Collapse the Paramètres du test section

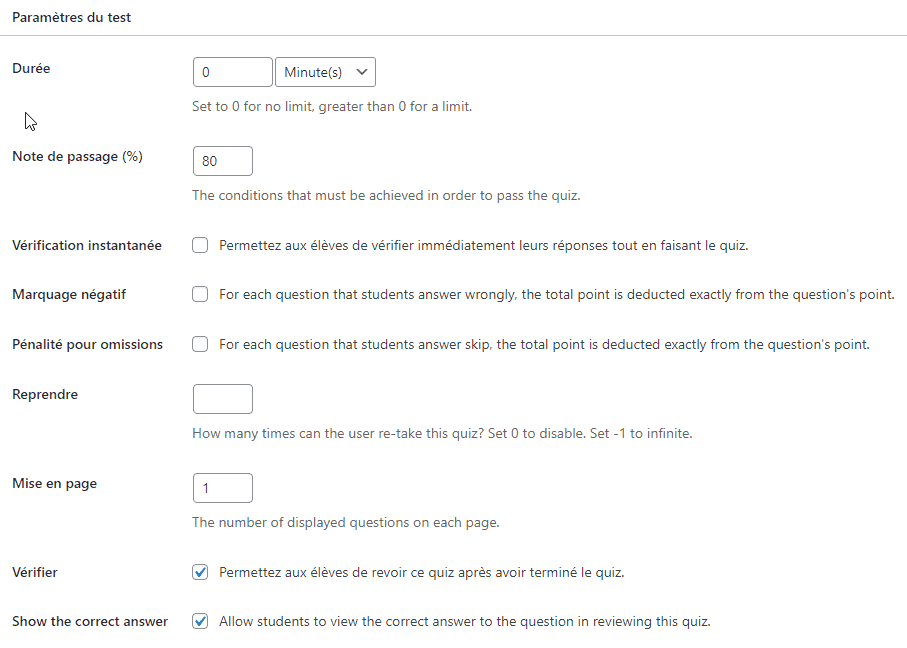(x=71, y=17)
